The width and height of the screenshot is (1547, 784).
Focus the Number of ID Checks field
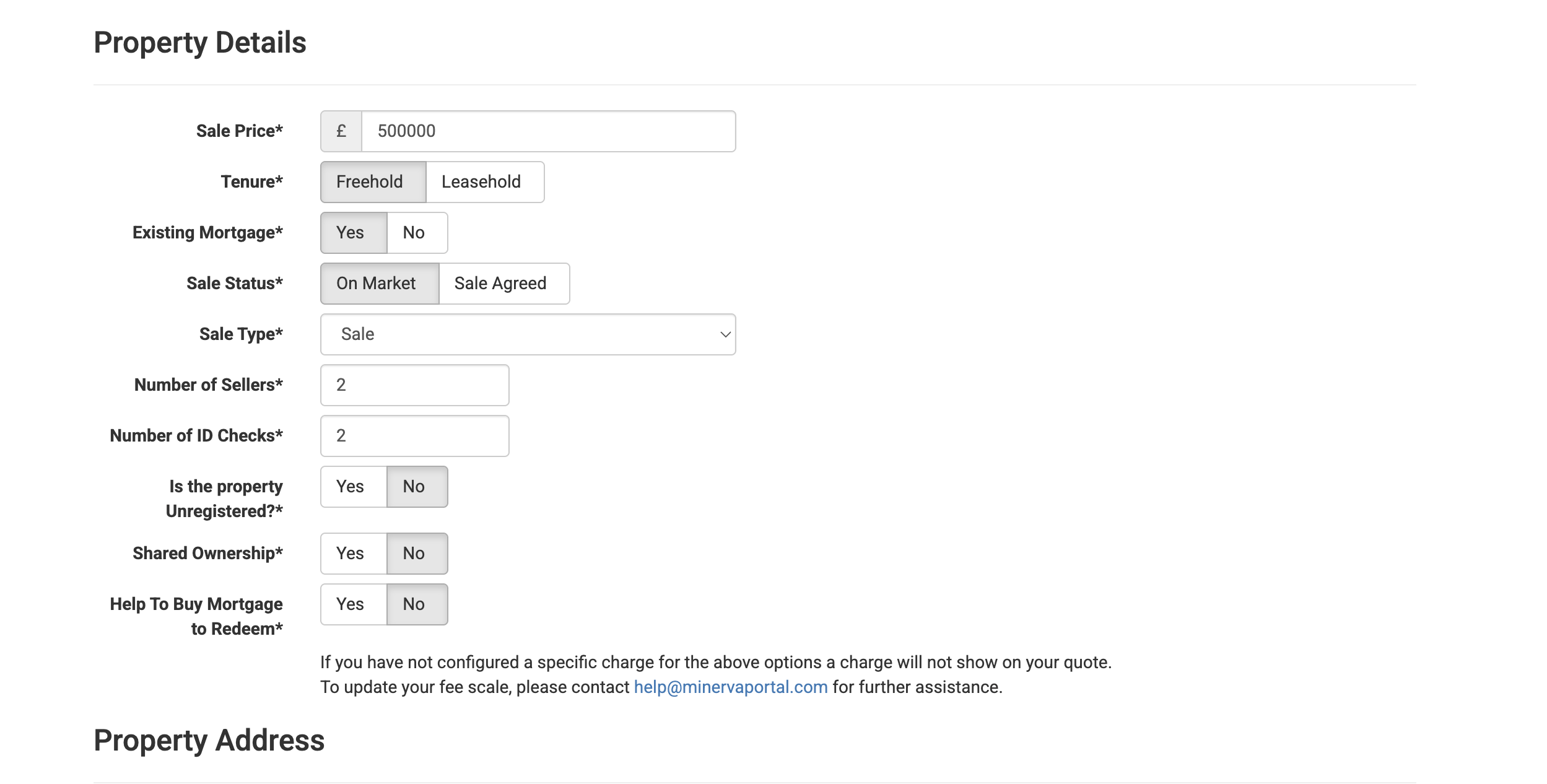coord(414,436)
